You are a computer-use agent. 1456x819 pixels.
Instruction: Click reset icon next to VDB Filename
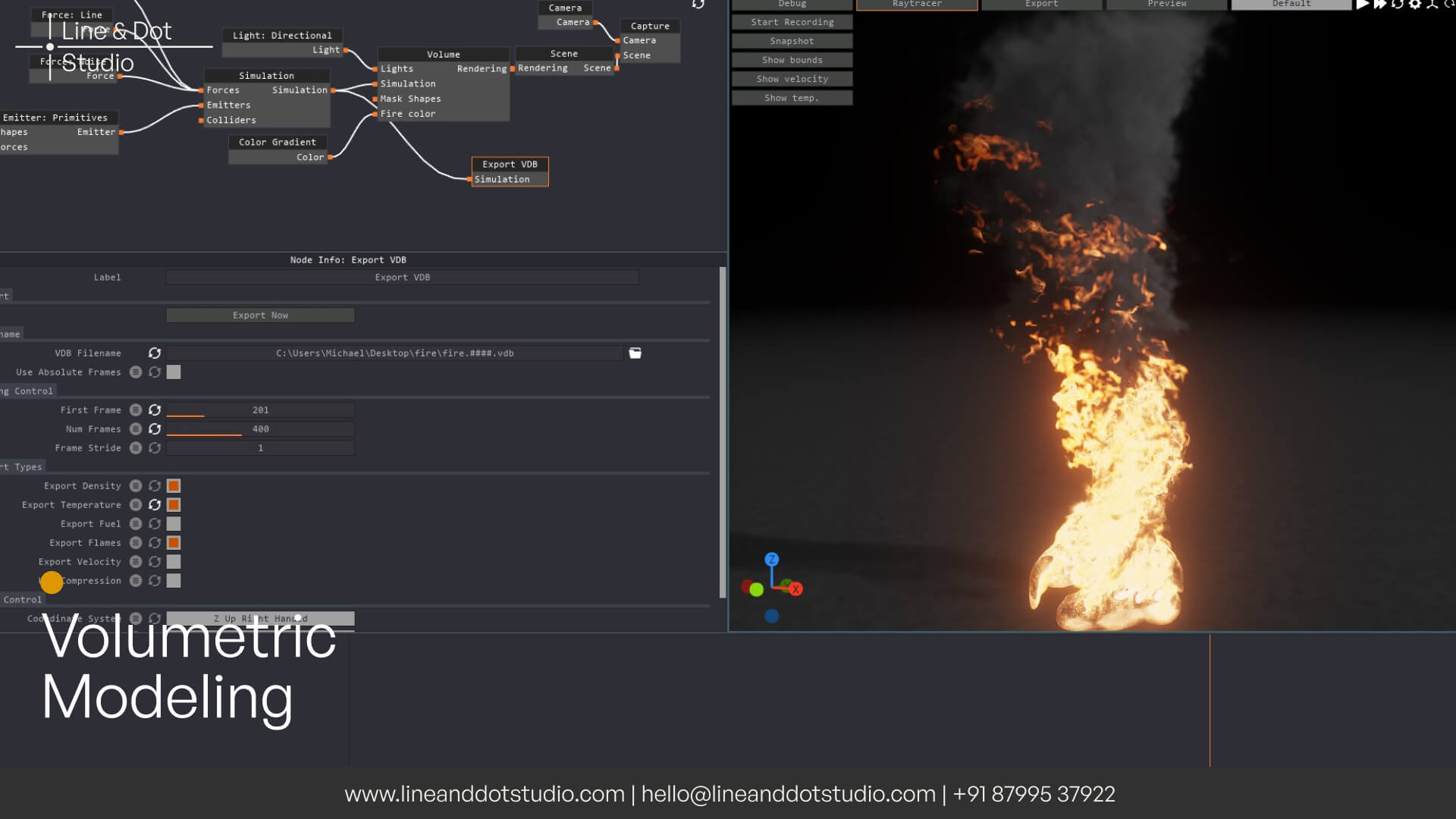tap(155, 353)
